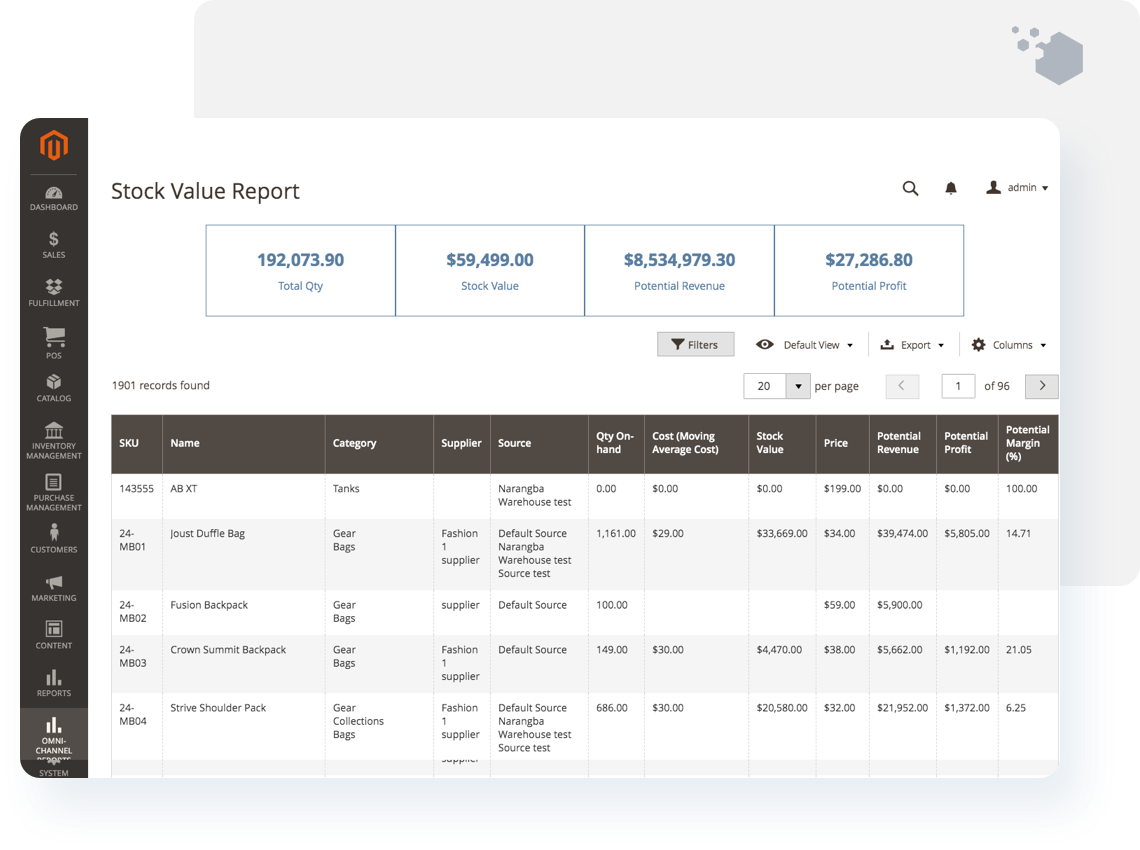Open the Fulfillment sidebar menu
The image size is (1140, 850).
(x=54, y=292)
